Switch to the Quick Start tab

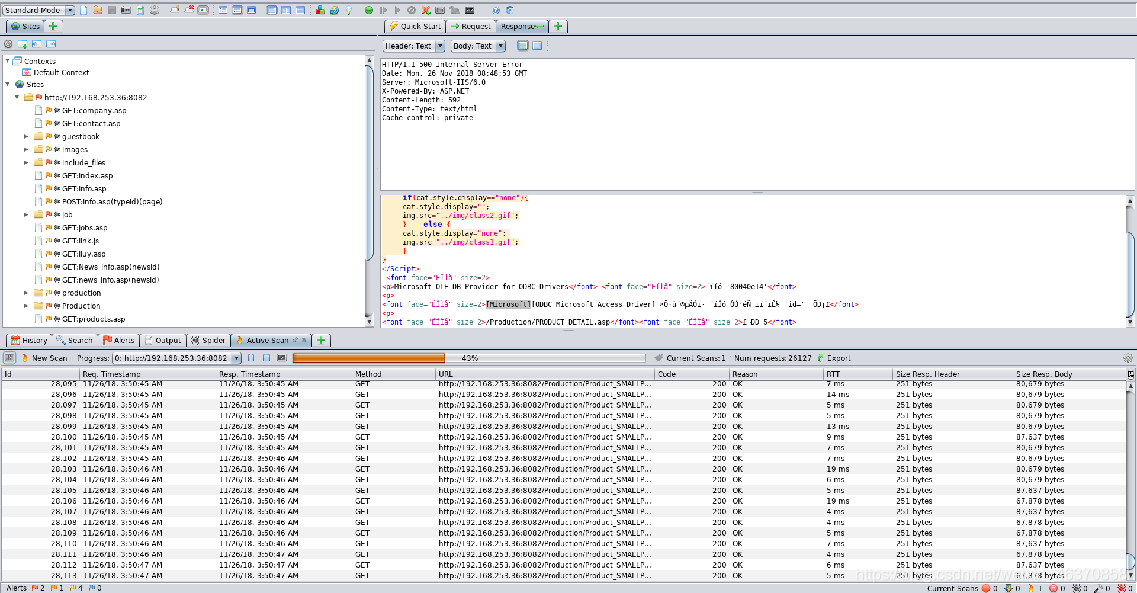(x=415, y=26)
